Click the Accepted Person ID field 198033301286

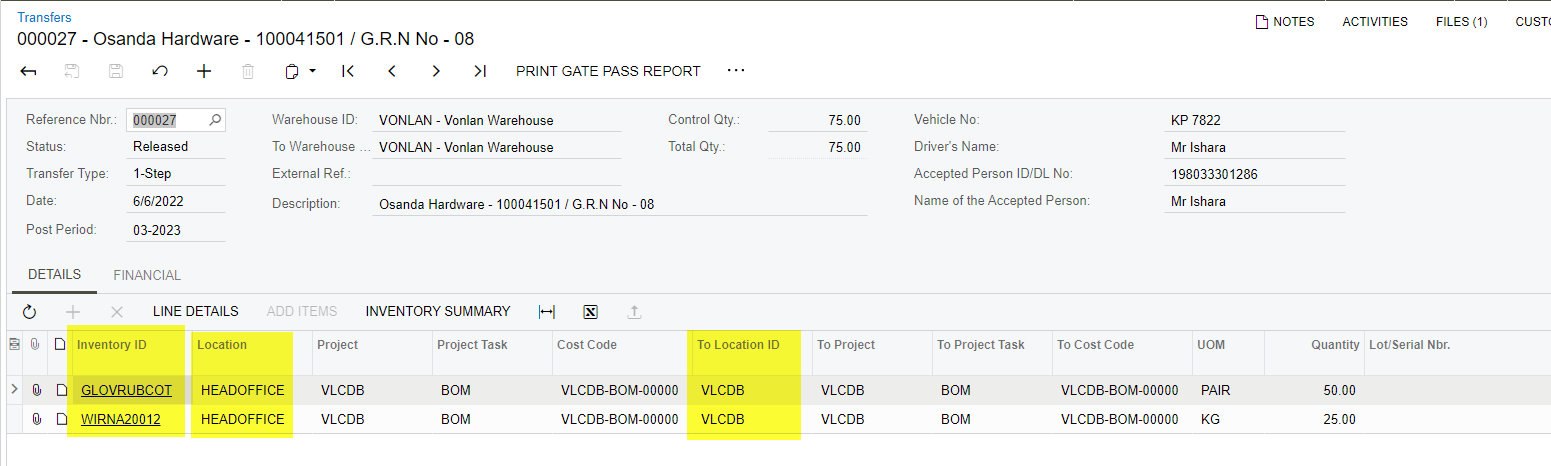[1255, 174]
